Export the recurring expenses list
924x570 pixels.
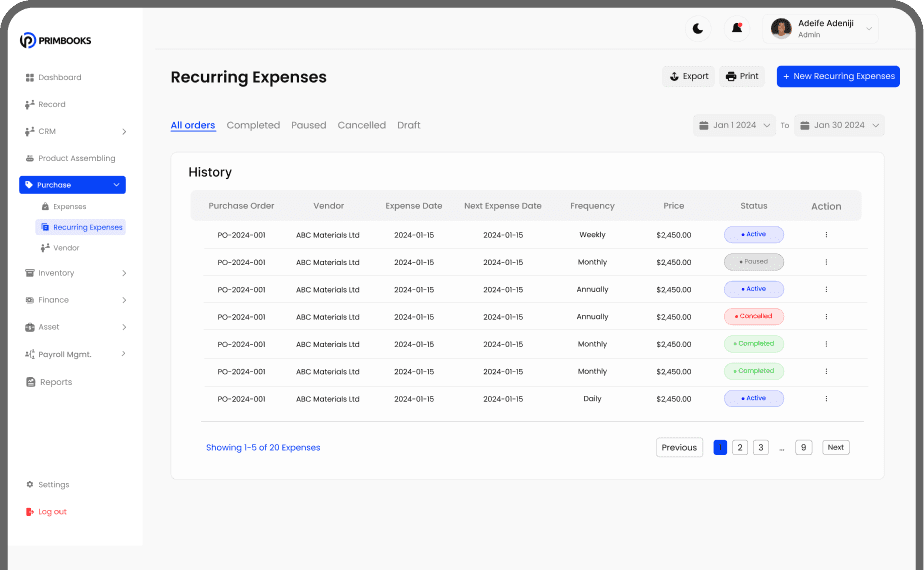pos(688,76)
